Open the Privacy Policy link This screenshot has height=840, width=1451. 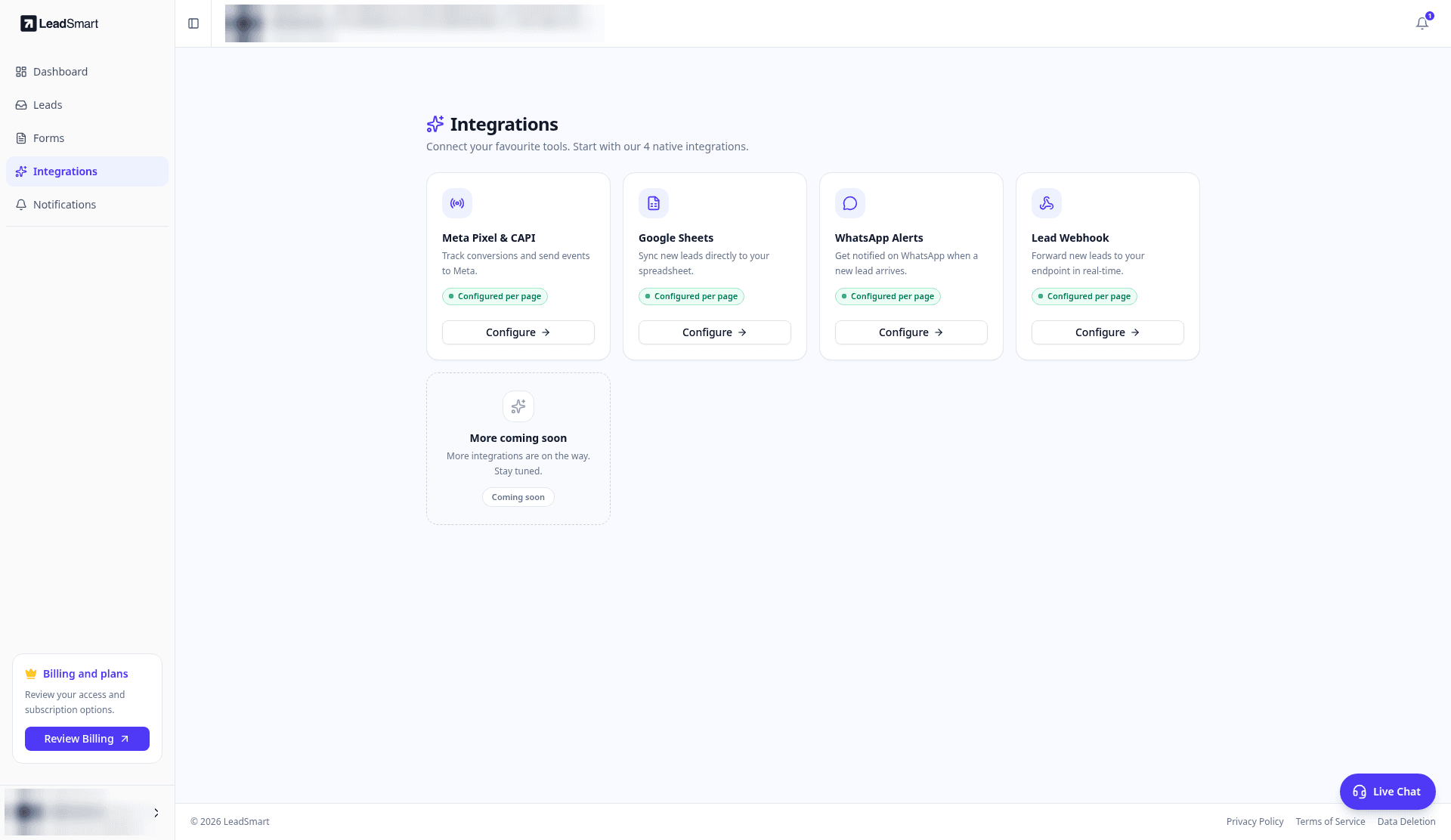(1255, 822)
